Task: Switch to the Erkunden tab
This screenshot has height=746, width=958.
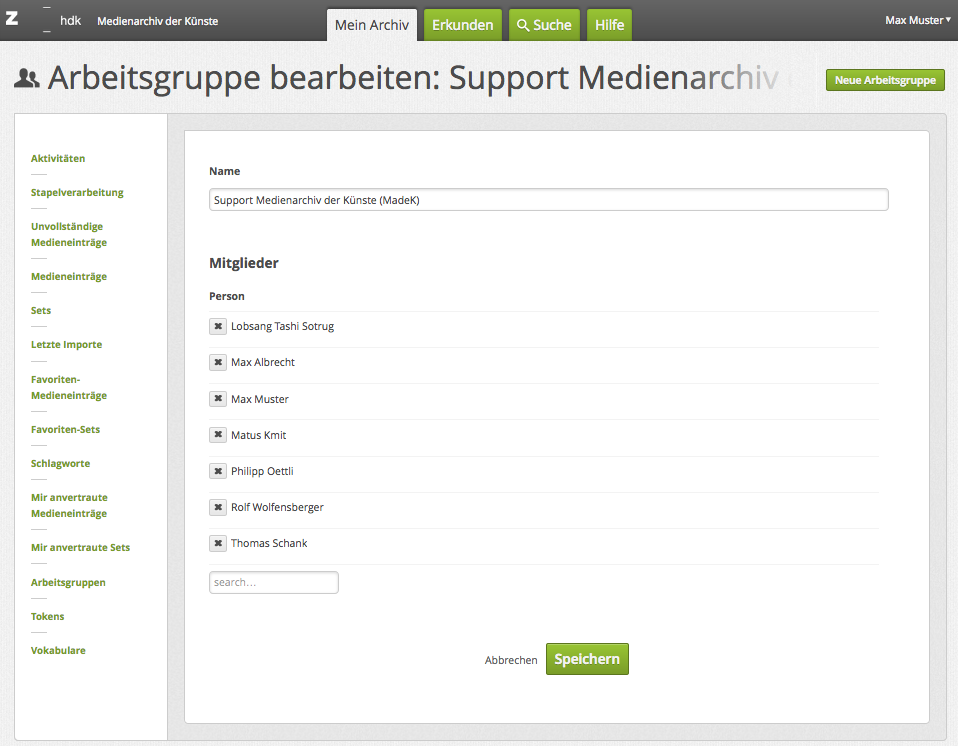Action: (462, 25)
